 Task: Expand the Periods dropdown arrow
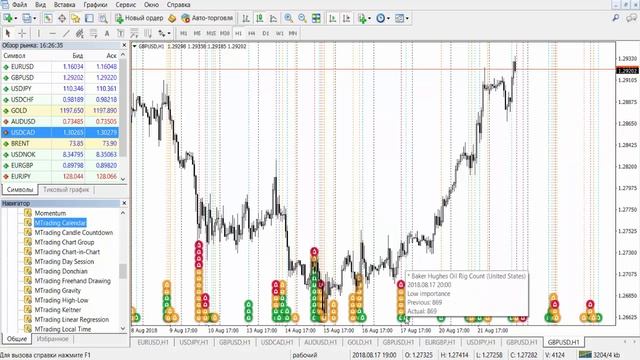pyautogui.click(x=388, y=18)
